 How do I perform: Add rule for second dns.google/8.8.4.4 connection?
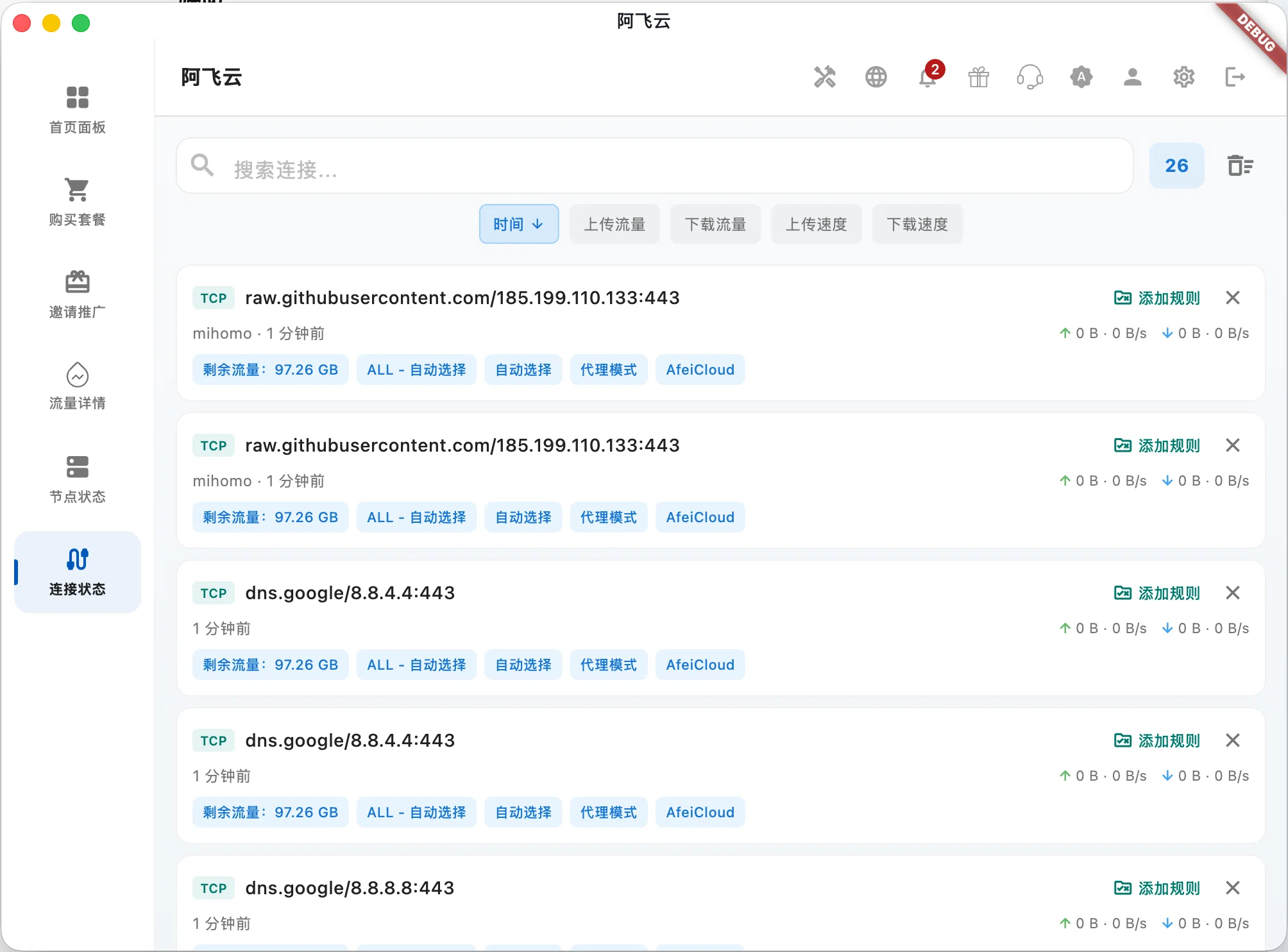1157,740
